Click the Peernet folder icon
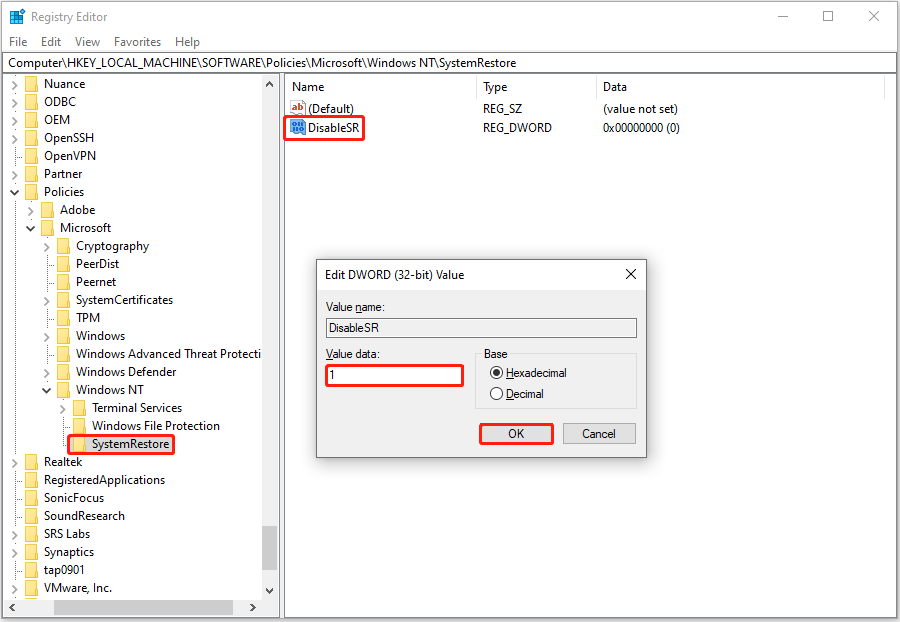This screenshot has height=622, width=900. click(x=64, y=282)
